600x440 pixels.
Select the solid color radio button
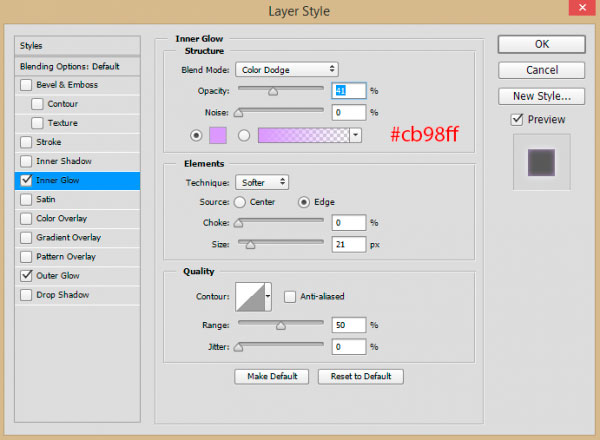coord(196,135)
